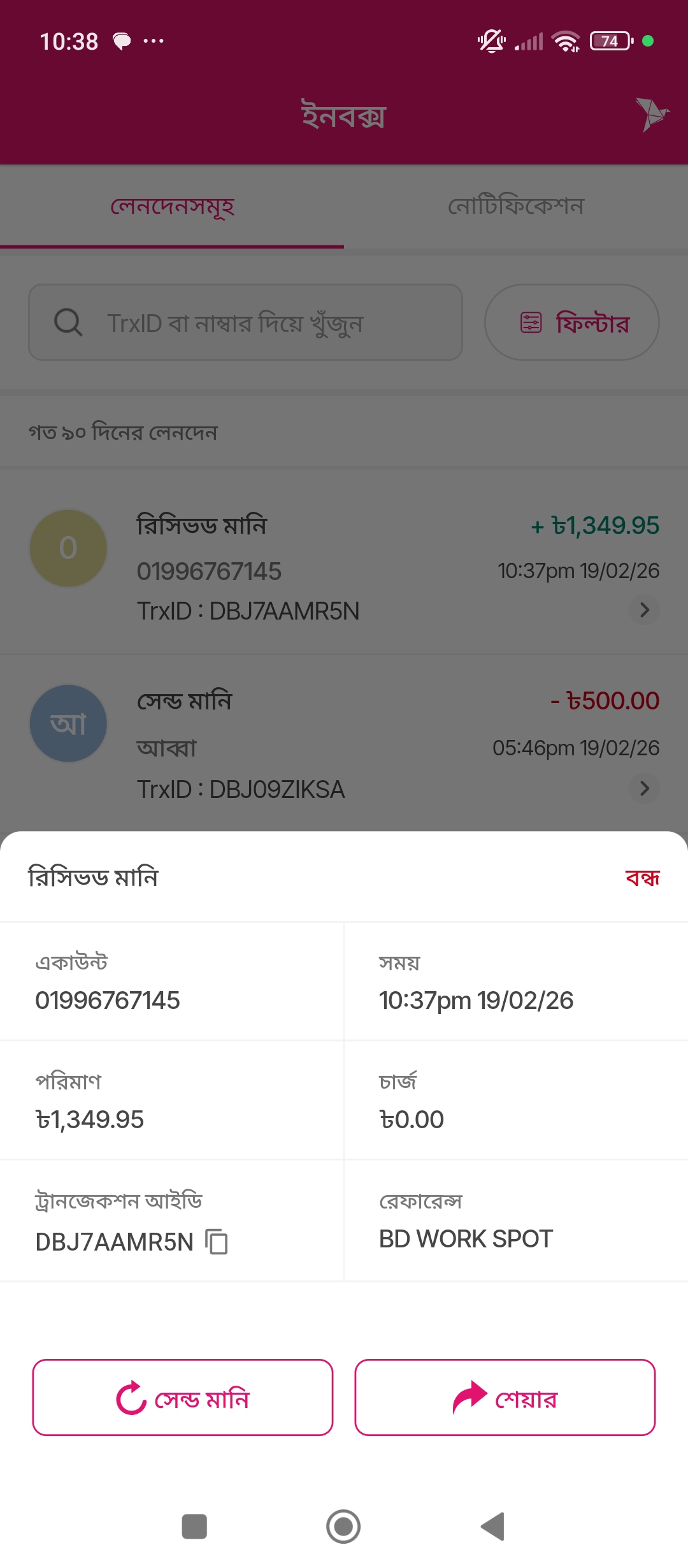Open the রিসিভড মানি transaction row
This screenshot has height=1568, width=688.
coord(344,566)
